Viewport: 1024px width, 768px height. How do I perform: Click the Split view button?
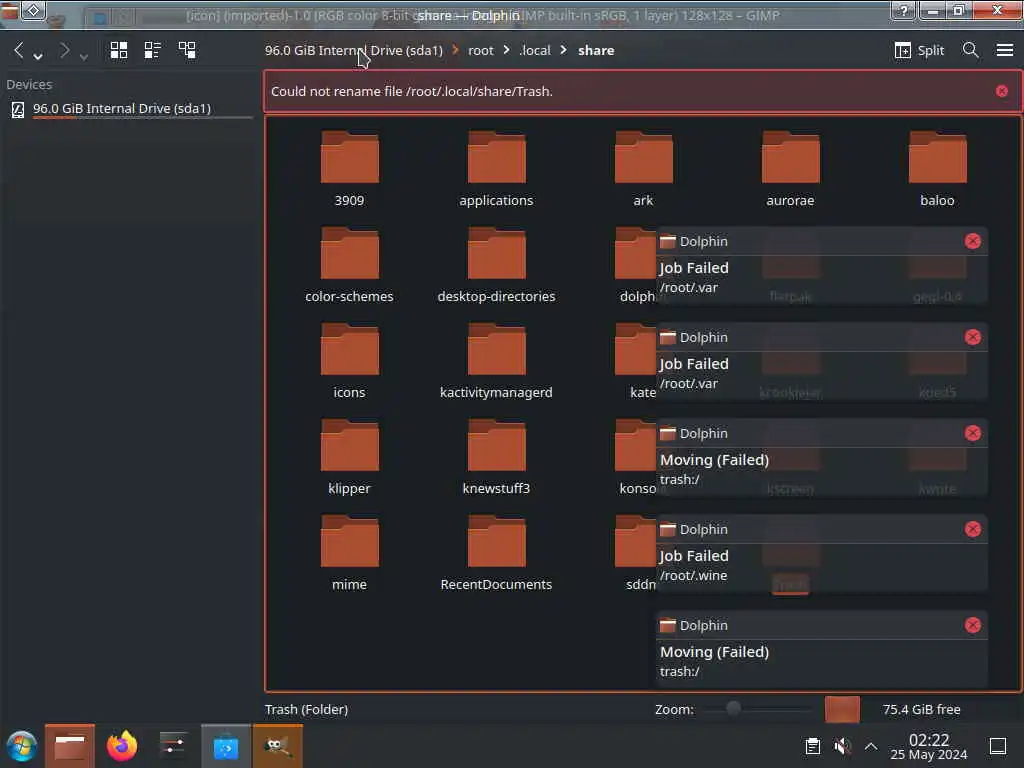pyautogui.click(x=919, y=50)
